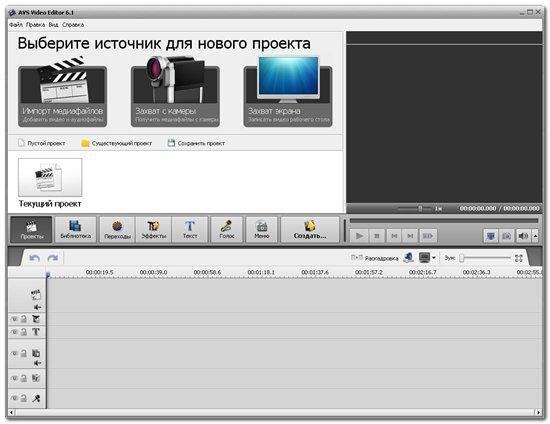Image resolution: width=550 pixels, height=424 pixels.
Task: Open the Справка menu
Action: point(73,25)
